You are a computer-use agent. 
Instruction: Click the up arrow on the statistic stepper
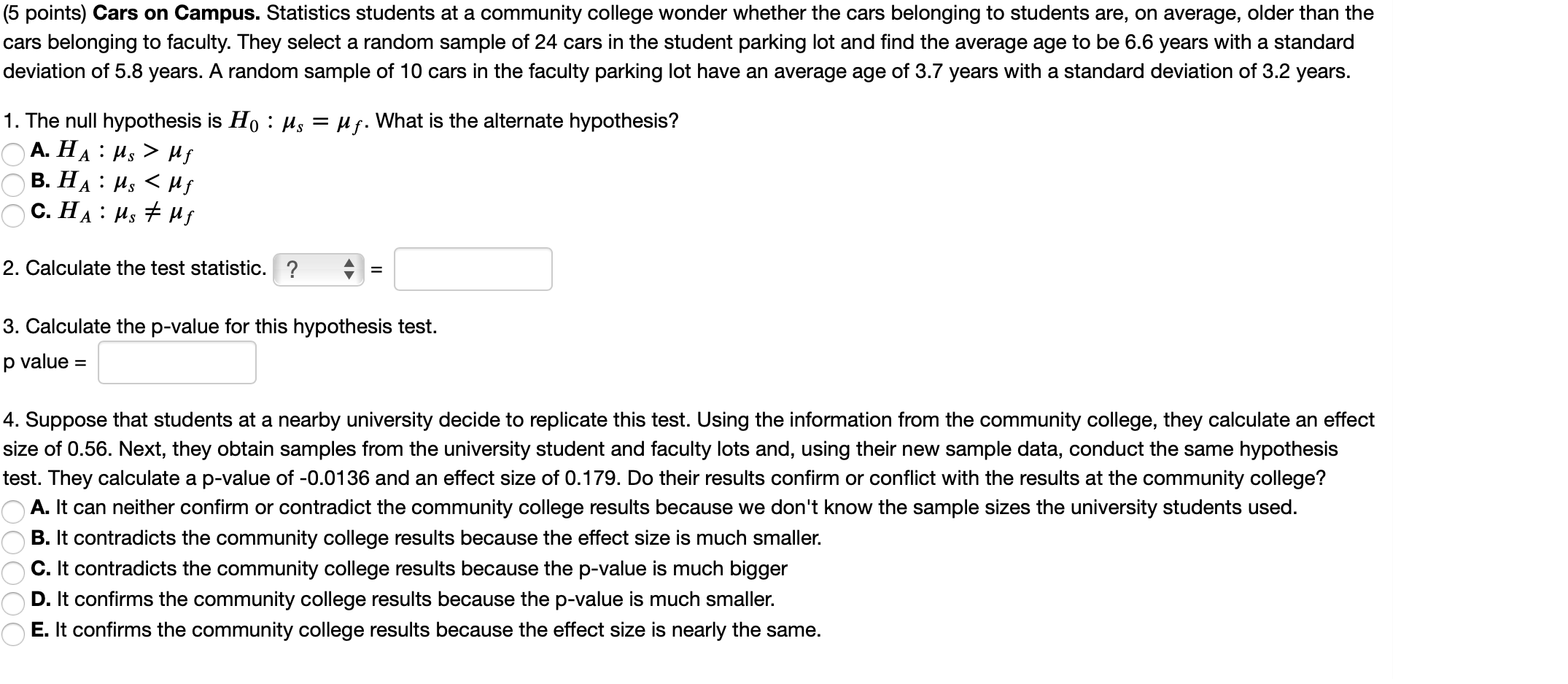click(x=350, y=265)
